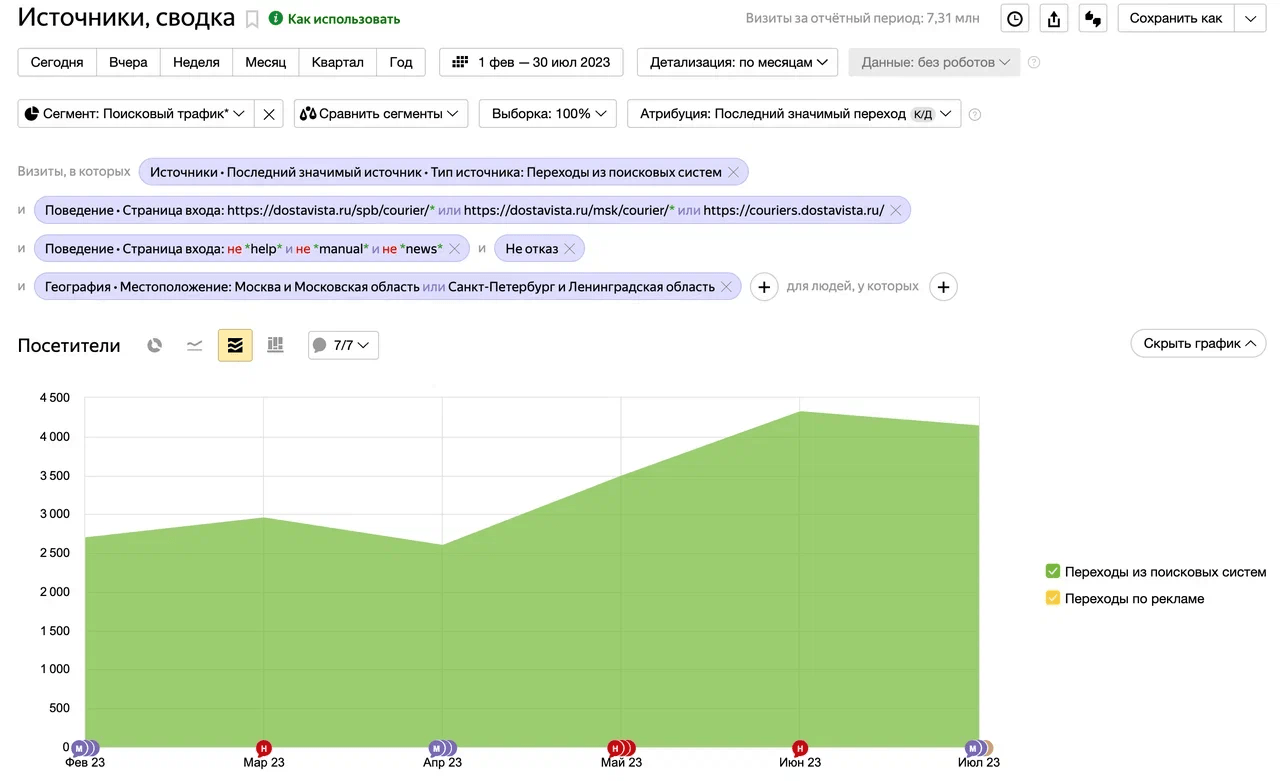Viewport: 1280px width, 781px height.
Task: Click the Источники, сводка report title
Action: click(x=126, y=18)
